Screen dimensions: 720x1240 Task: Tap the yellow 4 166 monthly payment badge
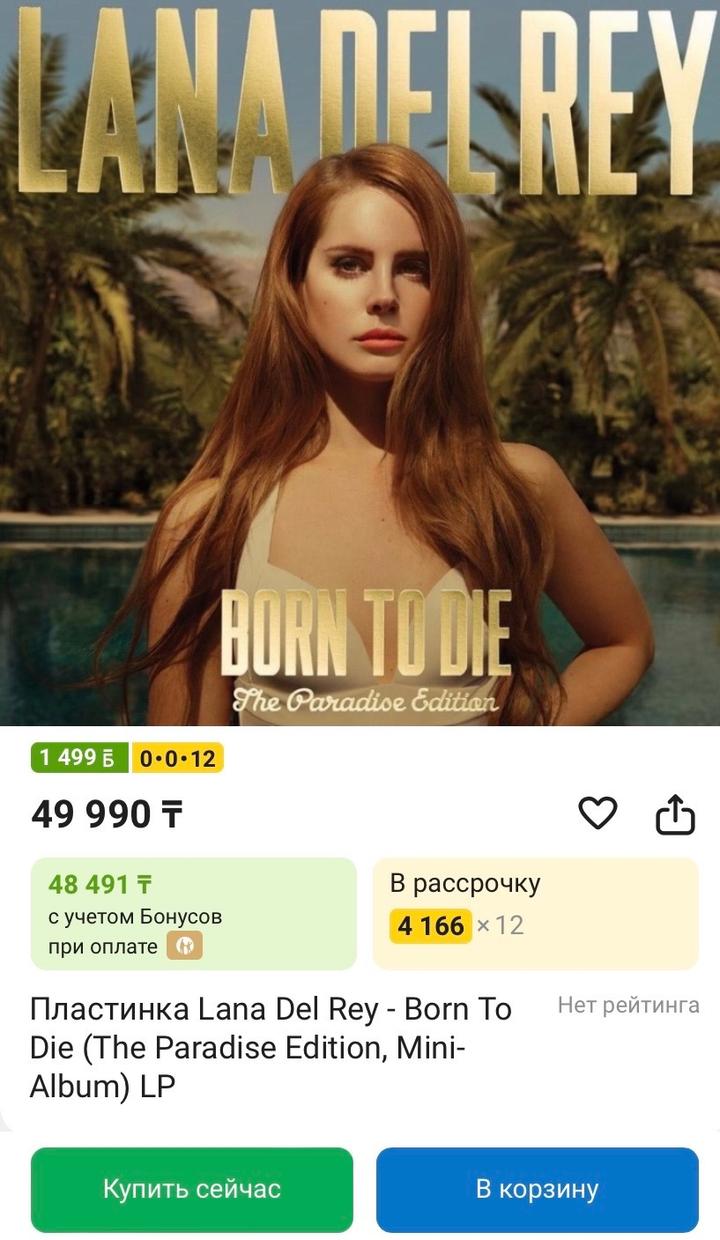point(430,925)
